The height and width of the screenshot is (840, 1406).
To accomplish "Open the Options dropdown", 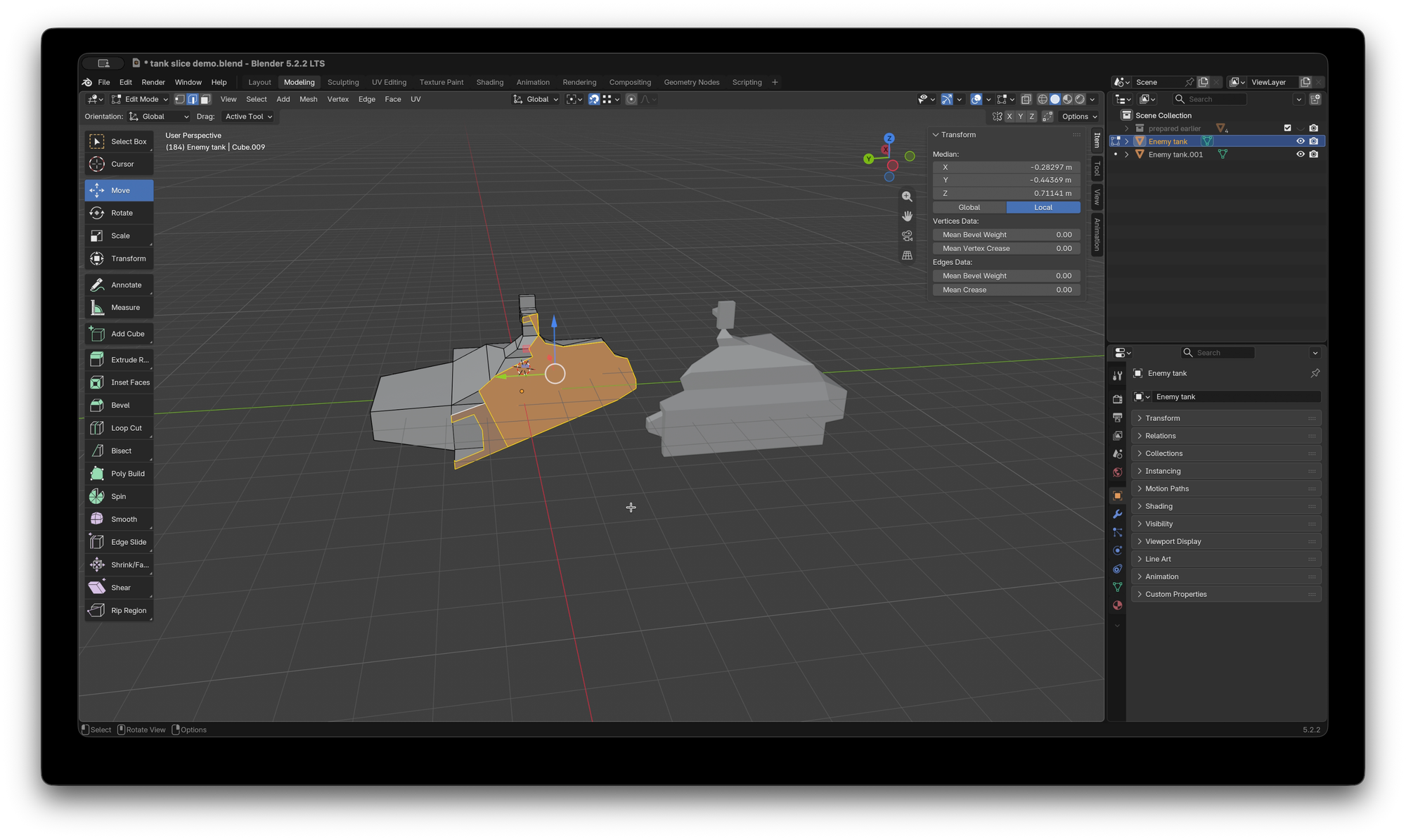I will [x=1079, y=117].
